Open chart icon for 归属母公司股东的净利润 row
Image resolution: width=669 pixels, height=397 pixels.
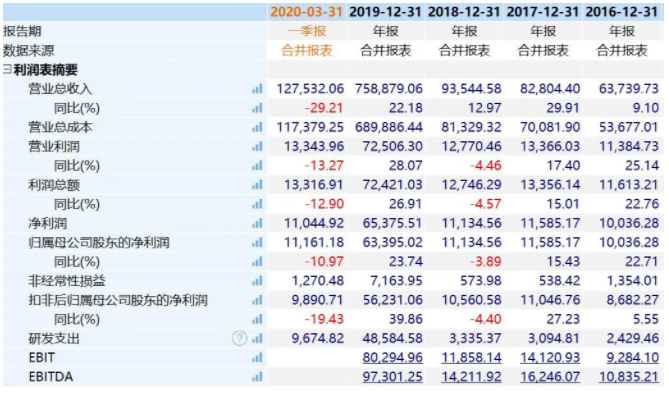coord(257,242)
